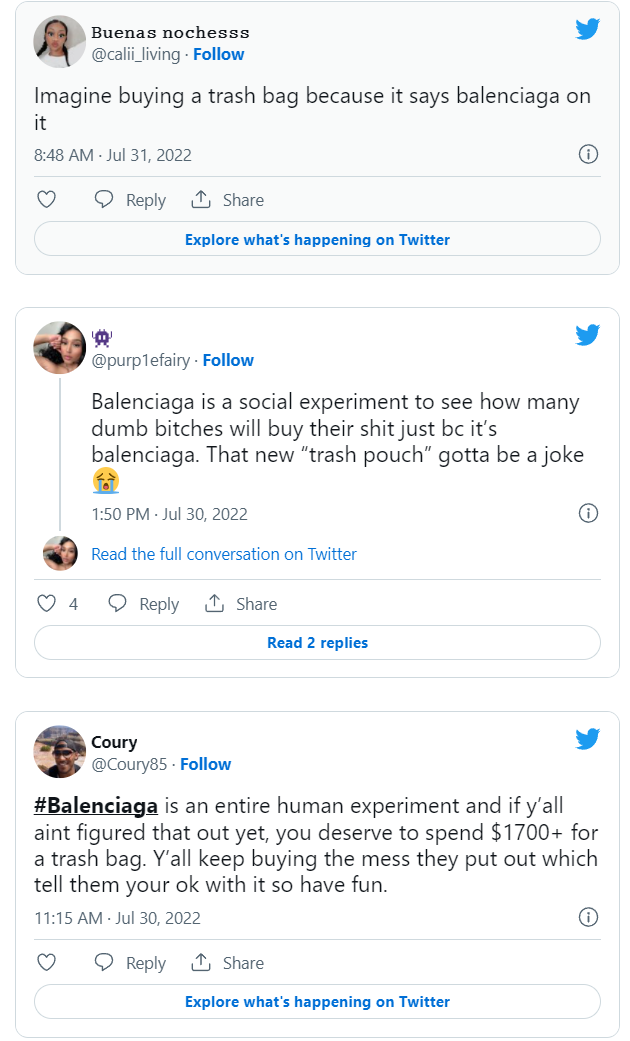
Task: Follow the @purp1efairy account
Action: [x=228, y=360]
